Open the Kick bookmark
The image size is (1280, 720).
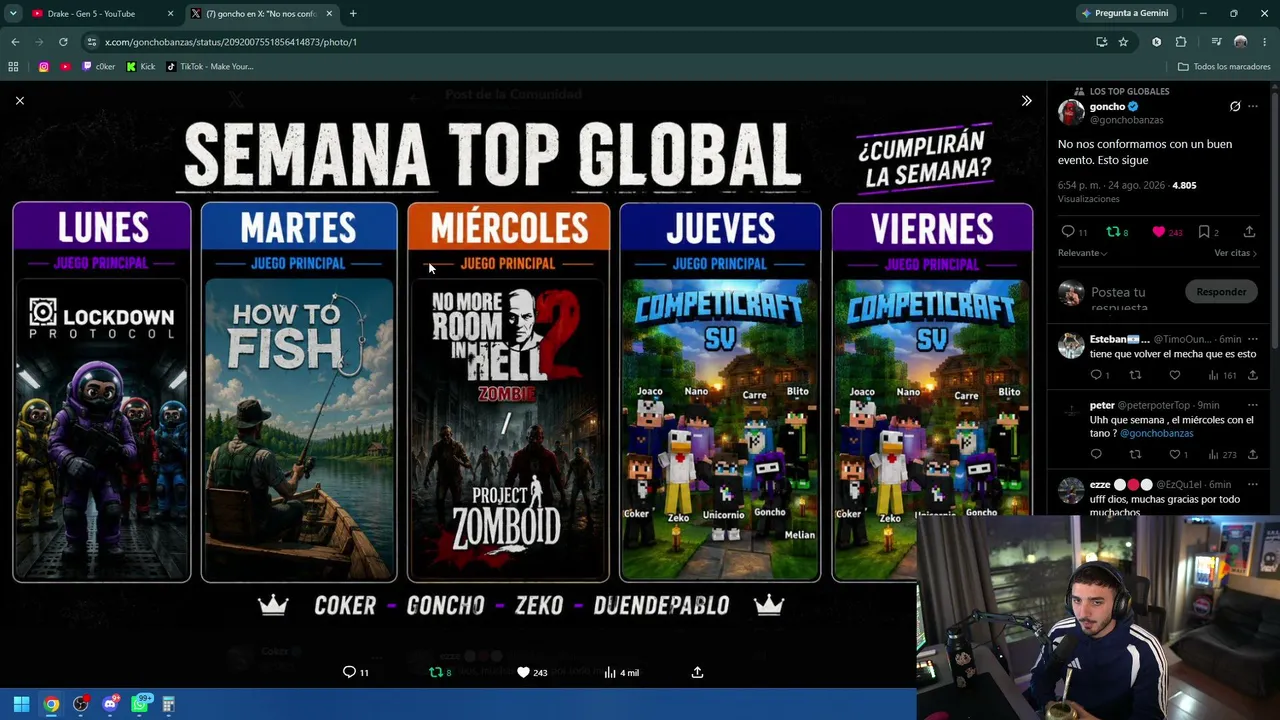click(x=141, y=67)
